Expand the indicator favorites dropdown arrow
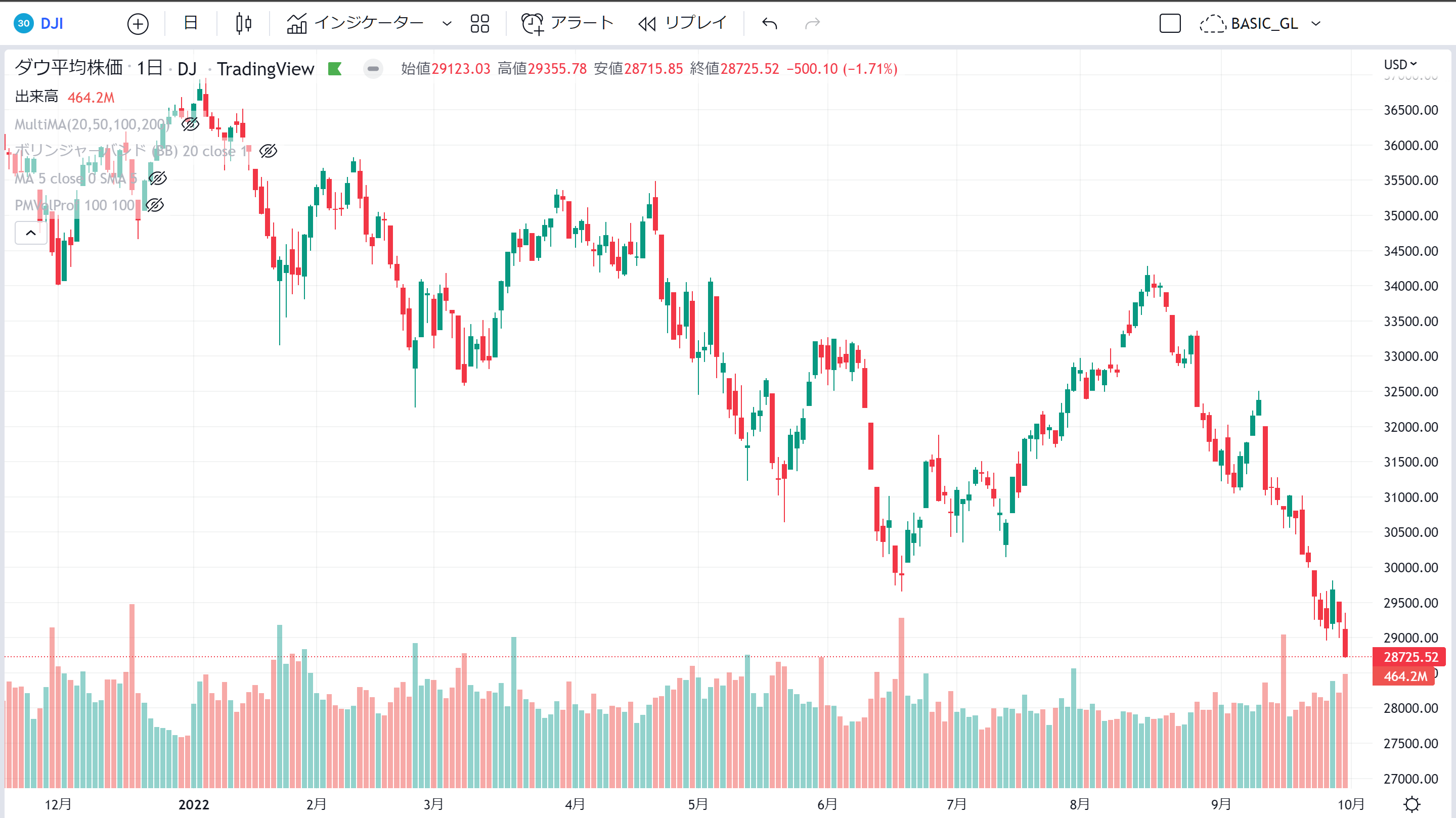1456x818 pixels. tap(447, 24)
